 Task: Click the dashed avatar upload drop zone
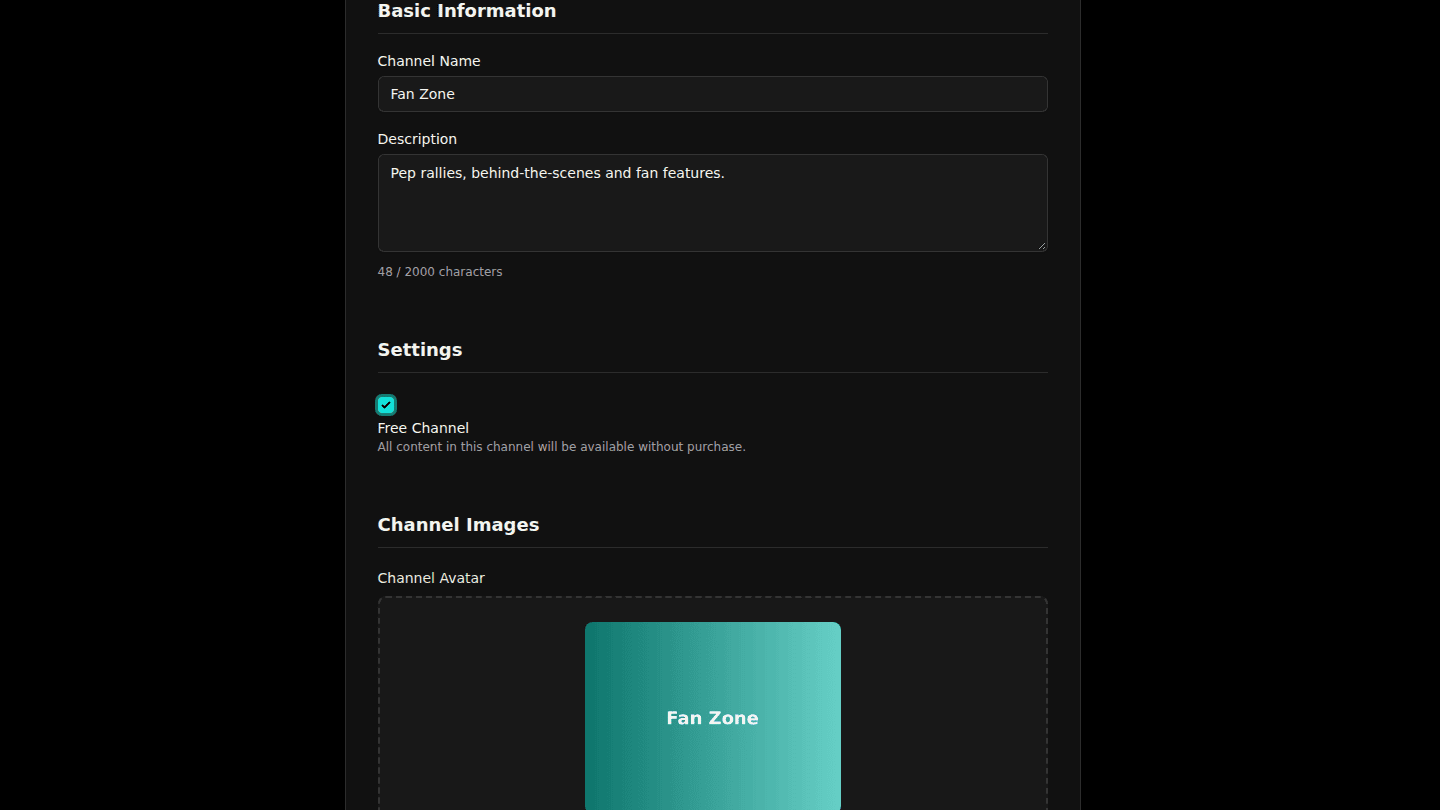[x=712, y=704]
